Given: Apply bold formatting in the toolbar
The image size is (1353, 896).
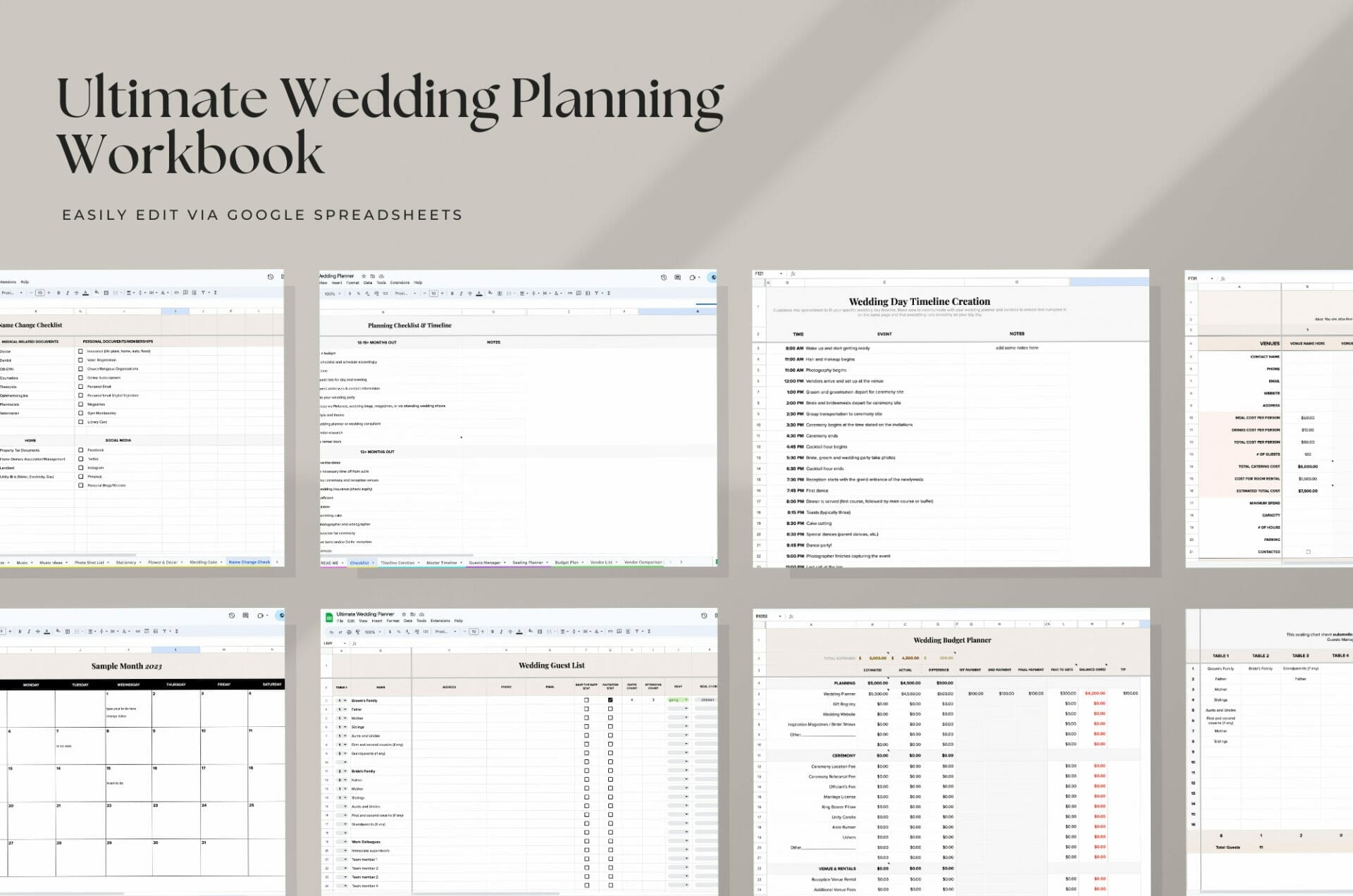Looking at the screenshot, I should tap(492, 632).
